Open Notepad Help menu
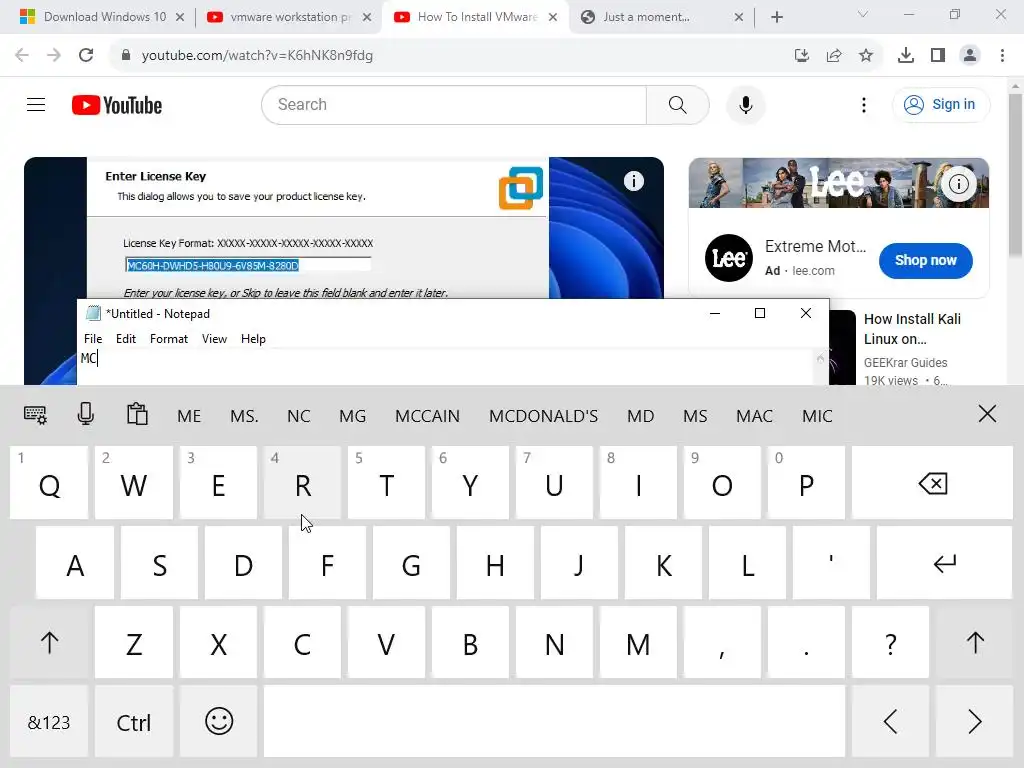 coord(253,338)
